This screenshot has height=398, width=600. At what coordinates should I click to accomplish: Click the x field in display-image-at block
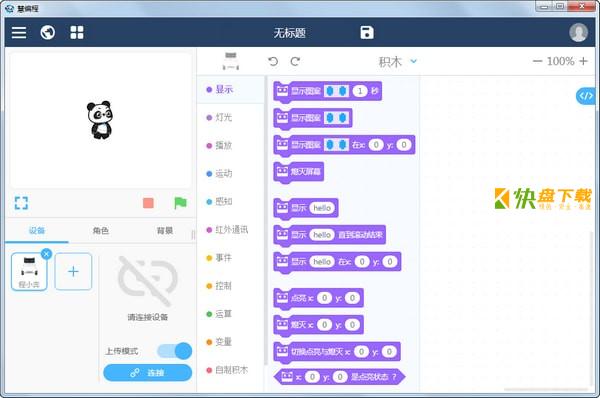376,145
